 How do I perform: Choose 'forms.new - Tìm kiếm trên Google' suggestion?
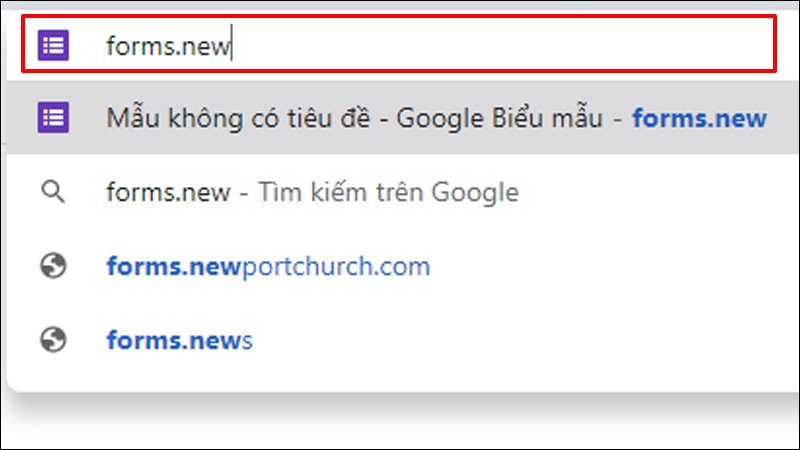[x=403, y=192]
